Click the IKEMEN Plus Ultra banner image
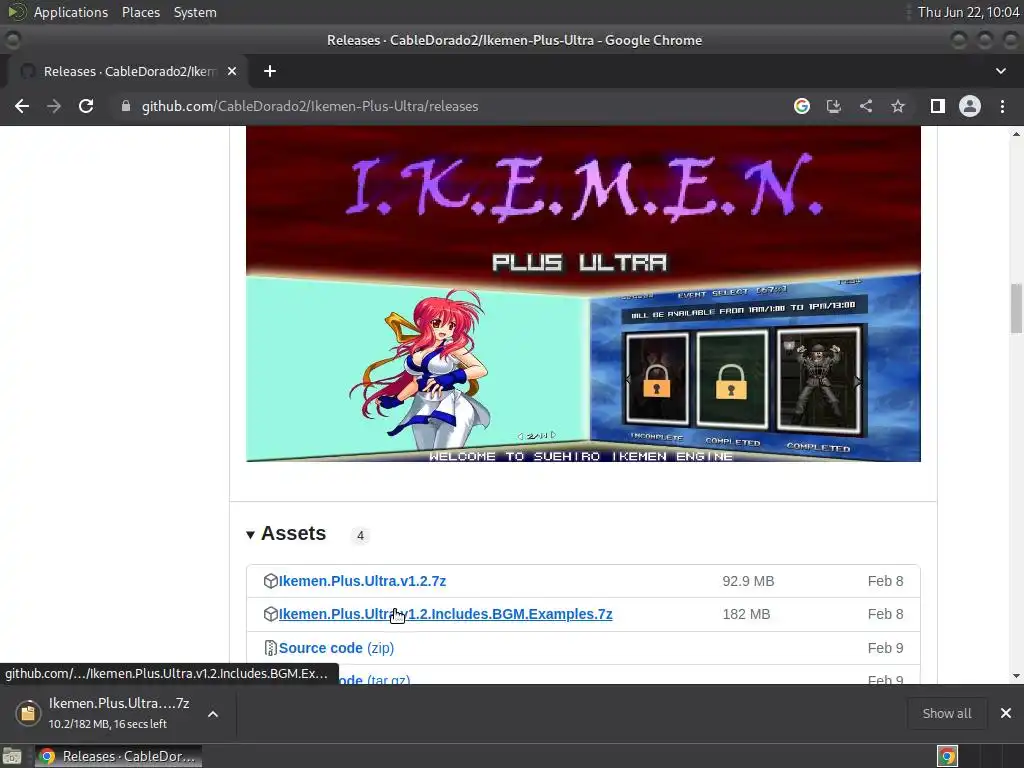 tap(583, 294)
